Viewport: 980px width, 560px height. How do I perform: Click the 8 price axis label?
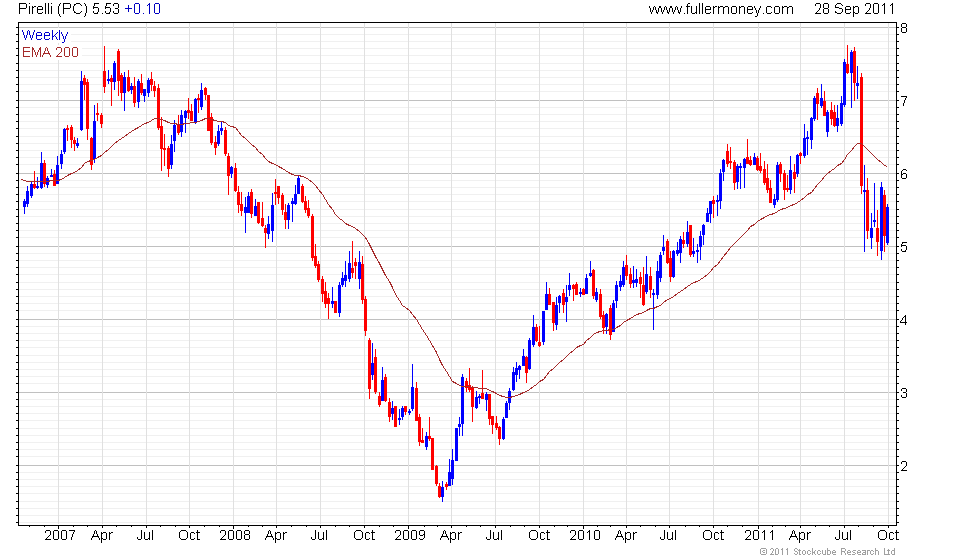[904, 28]
